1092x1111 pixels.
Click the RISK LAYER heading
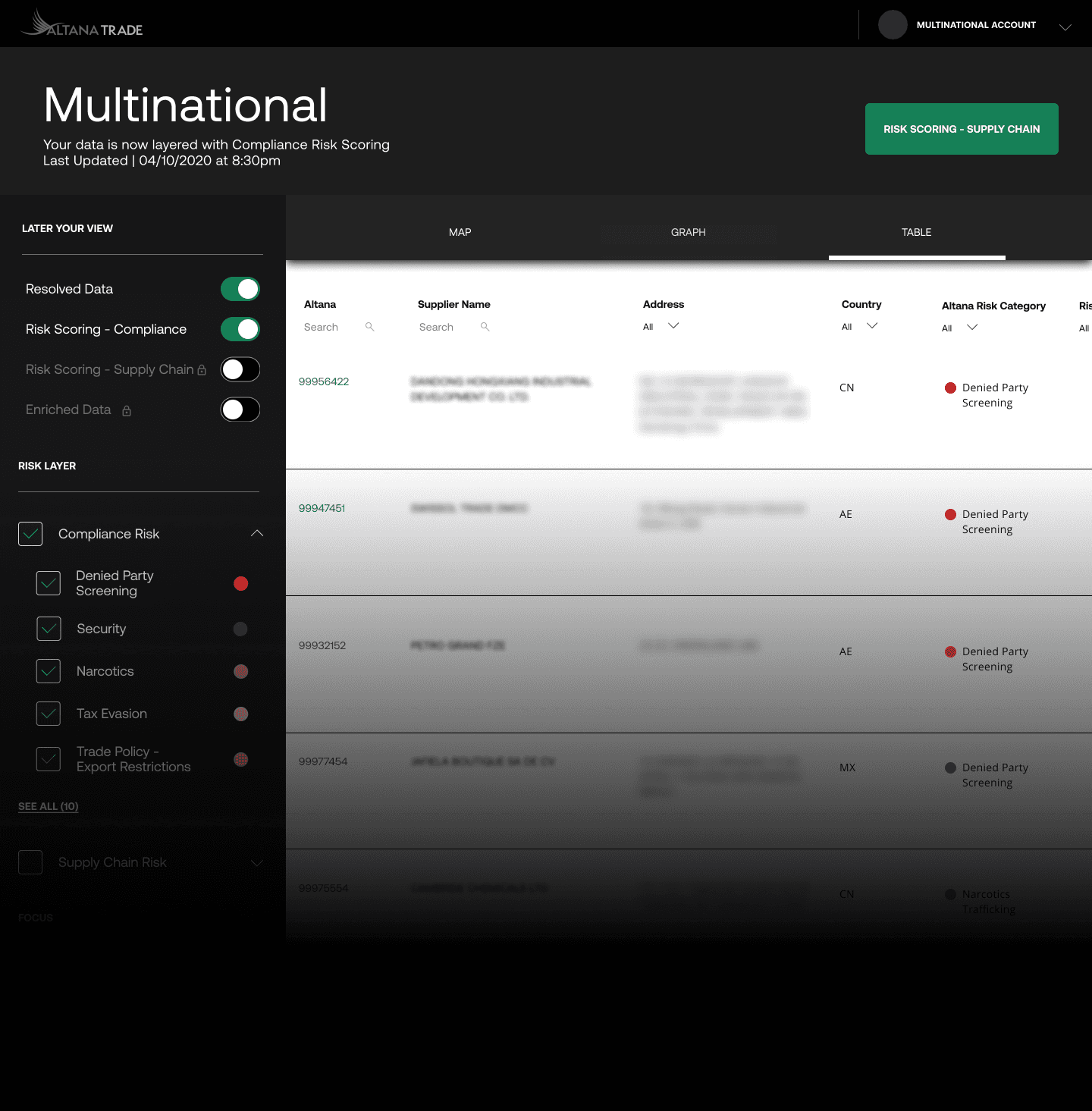pos(47,466)
